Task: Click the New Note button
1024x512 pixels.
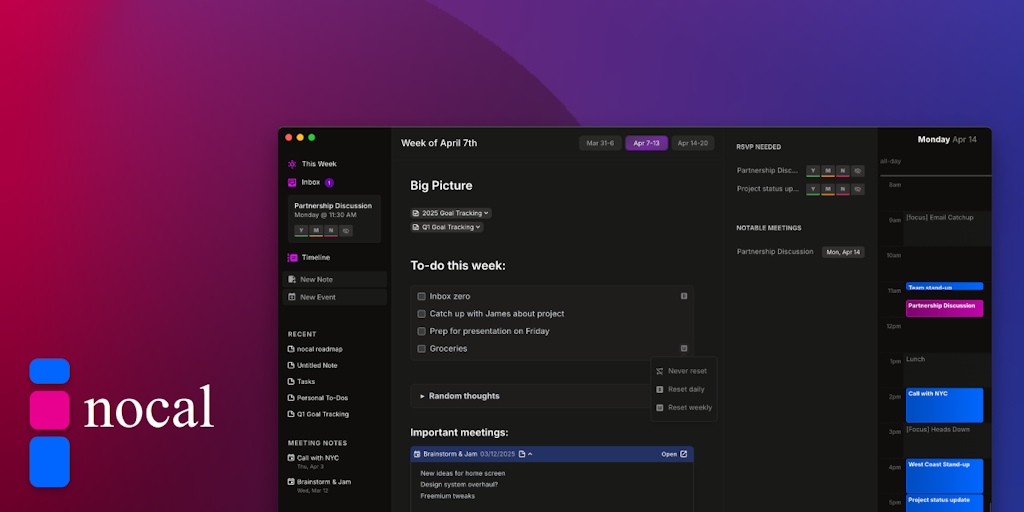Action: (x=335, y=279)
